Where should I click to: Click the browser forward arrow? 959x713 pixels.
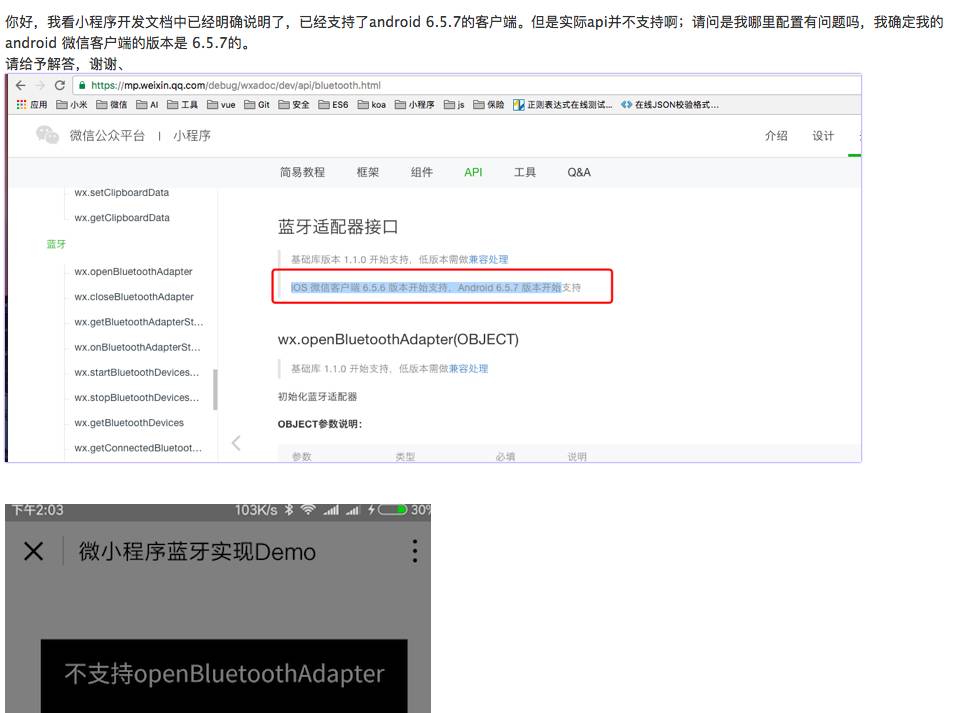click(x=40, y=85)
